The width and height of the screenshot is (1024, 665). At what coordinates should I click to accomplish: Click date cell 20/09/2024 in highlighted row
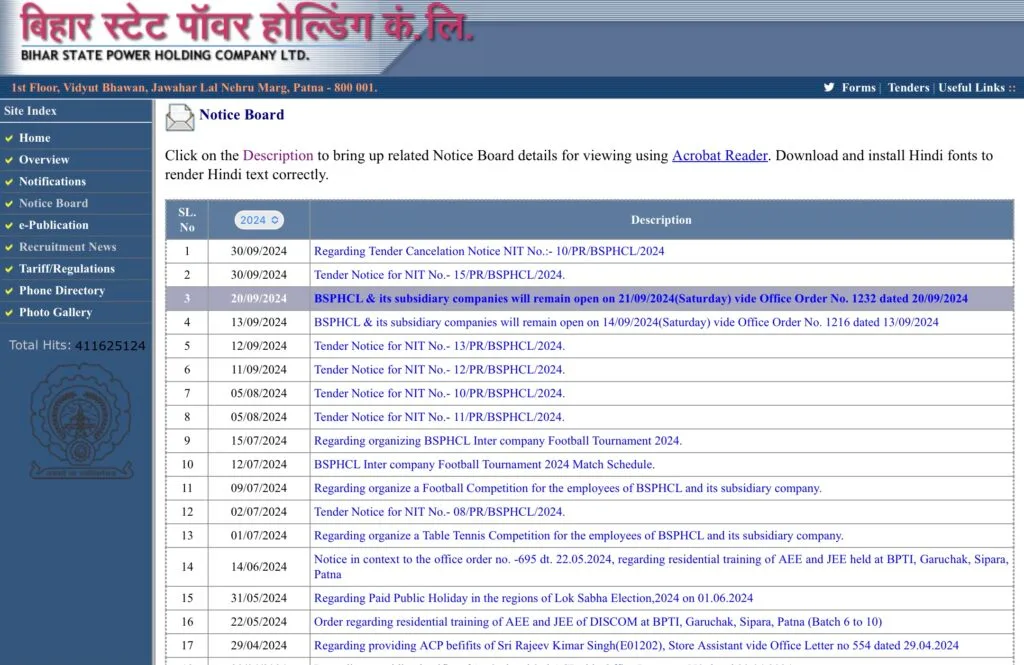point(259,299)
